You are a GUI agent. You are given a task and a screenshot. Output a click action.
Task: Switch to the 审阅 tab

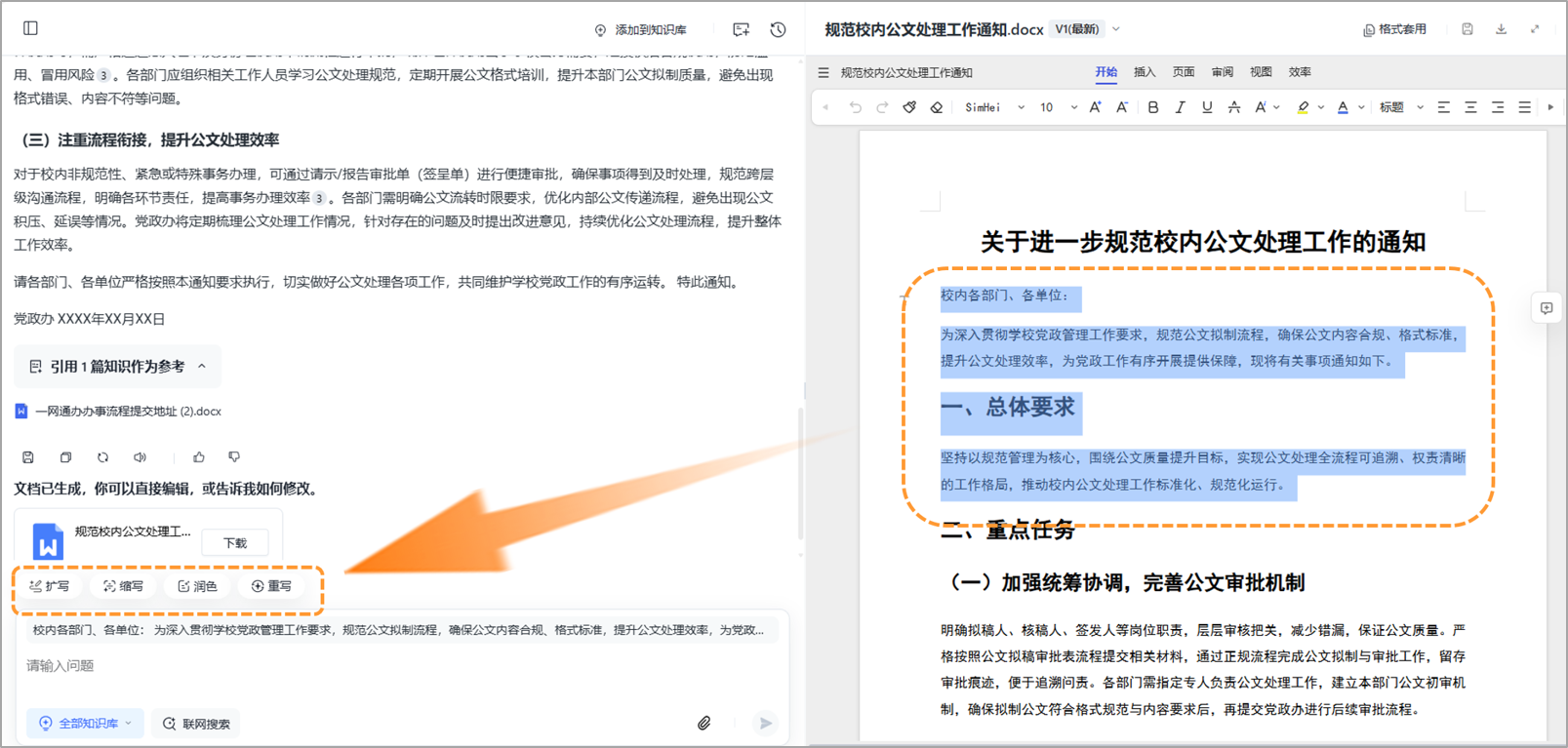tap(1223, 72)
